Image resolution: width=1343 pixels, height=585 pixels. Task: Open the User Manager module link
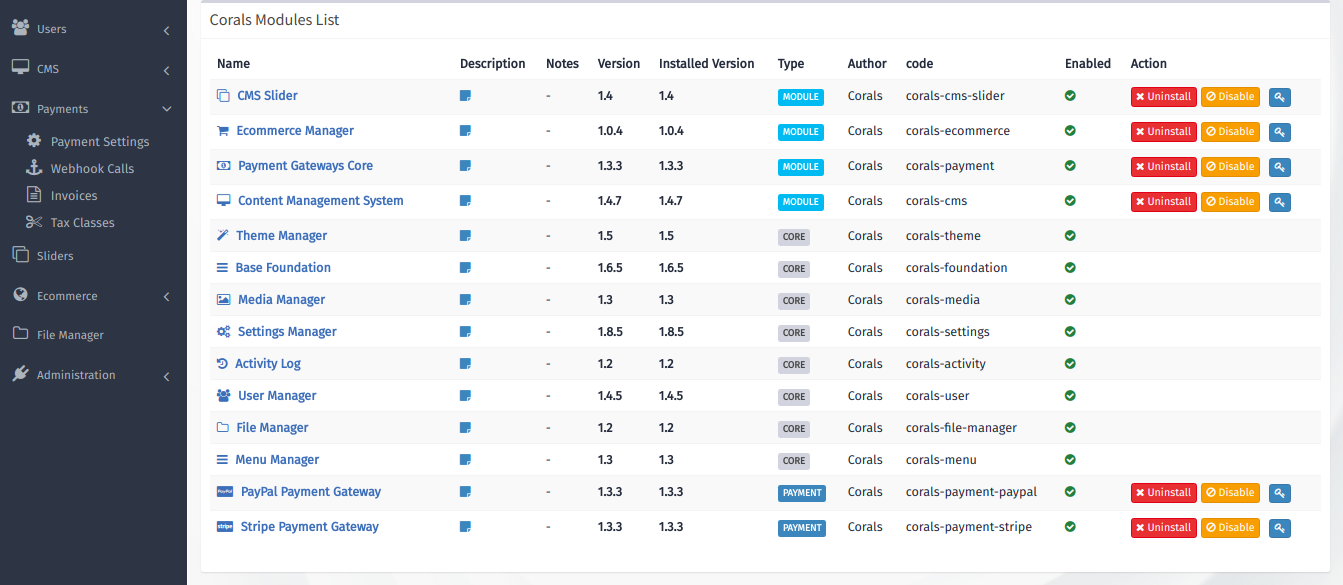[277, 396]
